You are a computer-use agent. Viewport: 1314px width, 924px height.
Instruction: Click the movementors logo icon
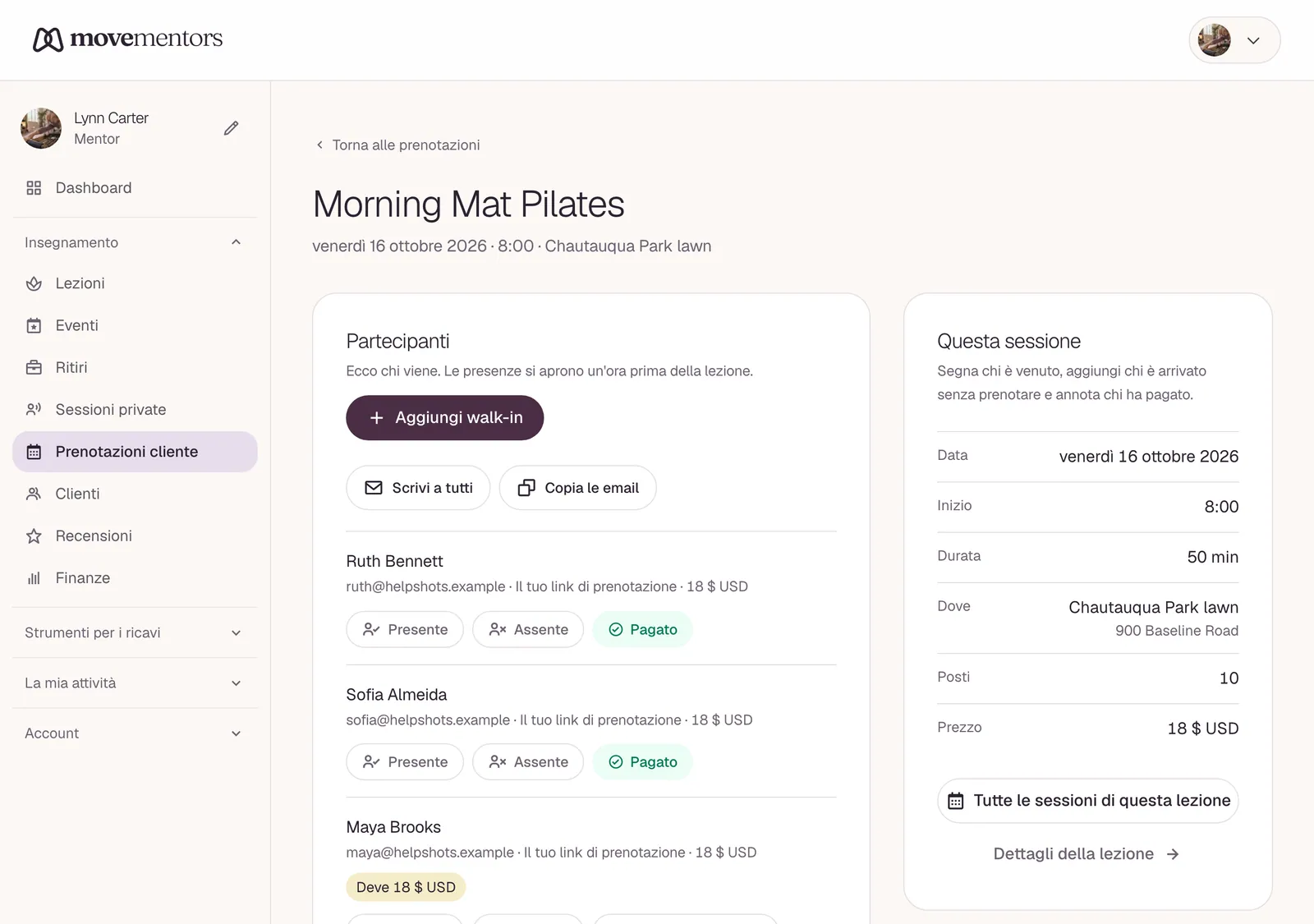pyautogui.click(x=48, y=39)
